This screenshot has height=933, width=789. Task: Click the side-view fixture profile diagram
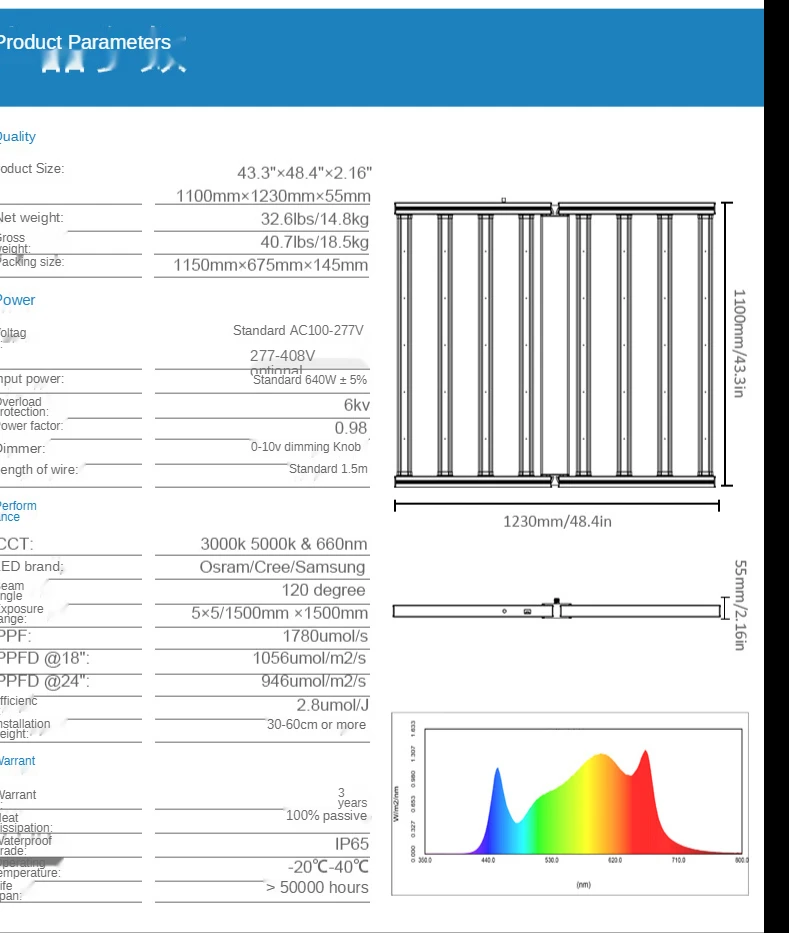click(556, 609)
